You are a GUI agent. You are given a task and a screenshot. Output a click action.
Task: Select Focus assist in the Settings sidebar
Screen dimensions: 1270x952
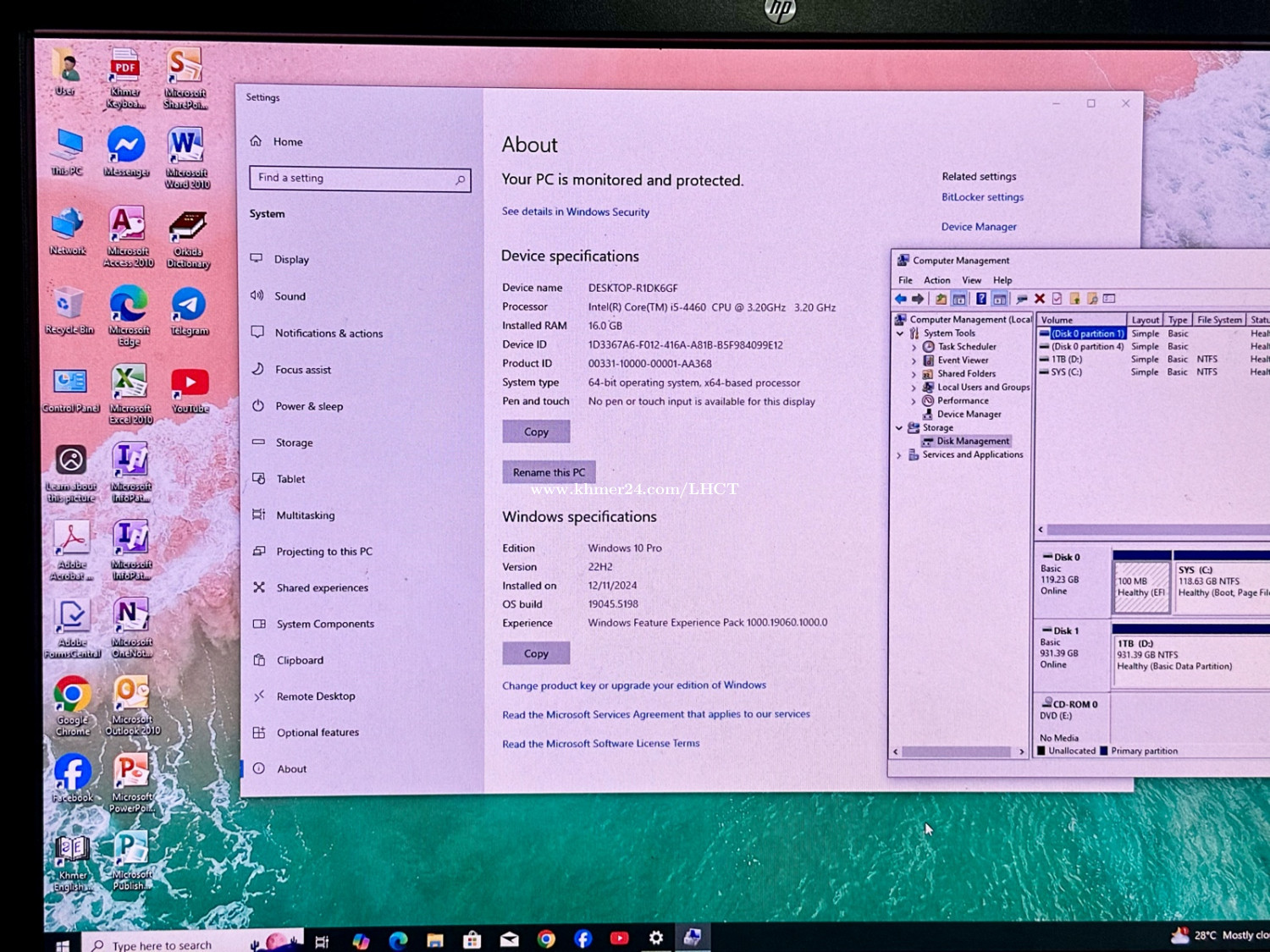(302, 369)
